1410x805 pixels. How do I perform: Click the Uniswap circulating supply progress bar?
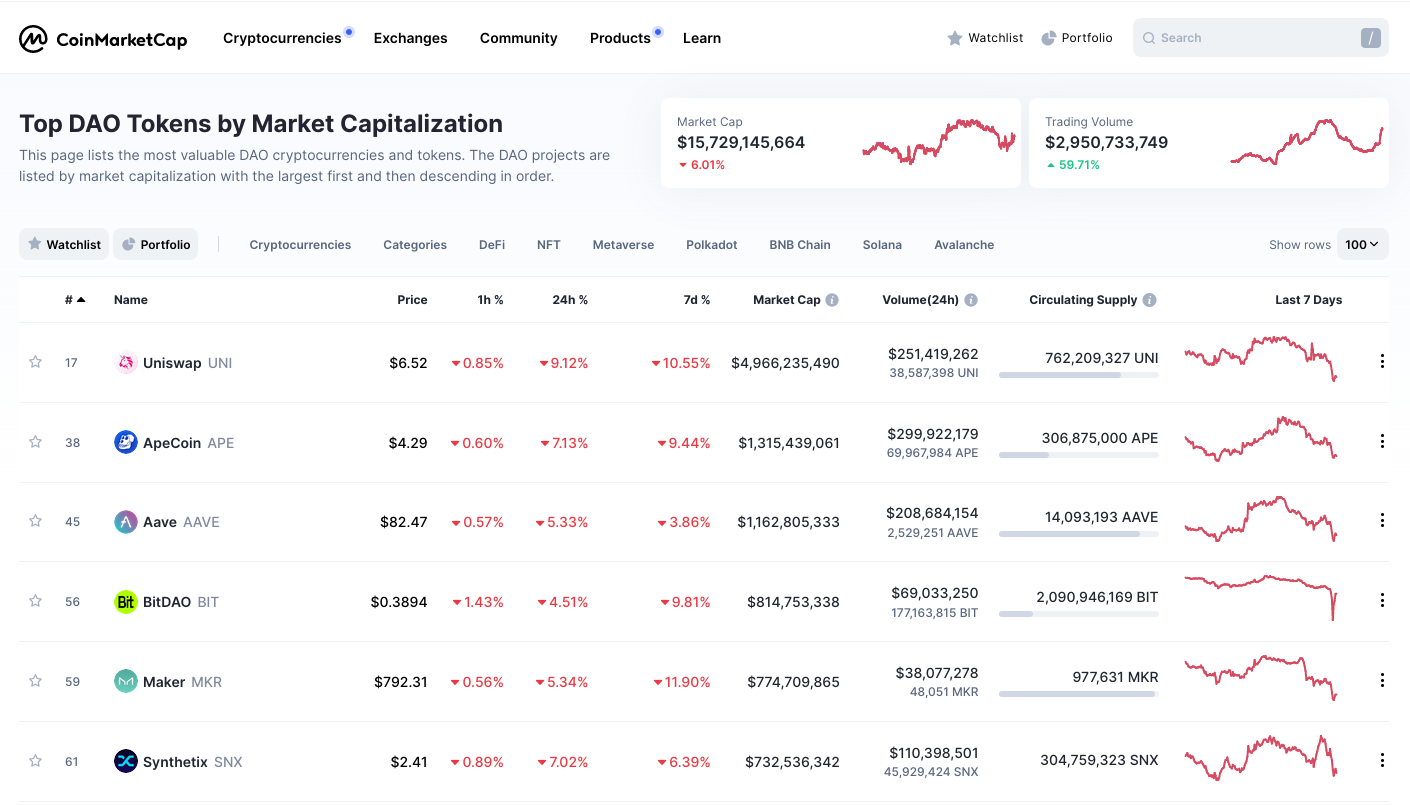click(x=1078, y=375)
